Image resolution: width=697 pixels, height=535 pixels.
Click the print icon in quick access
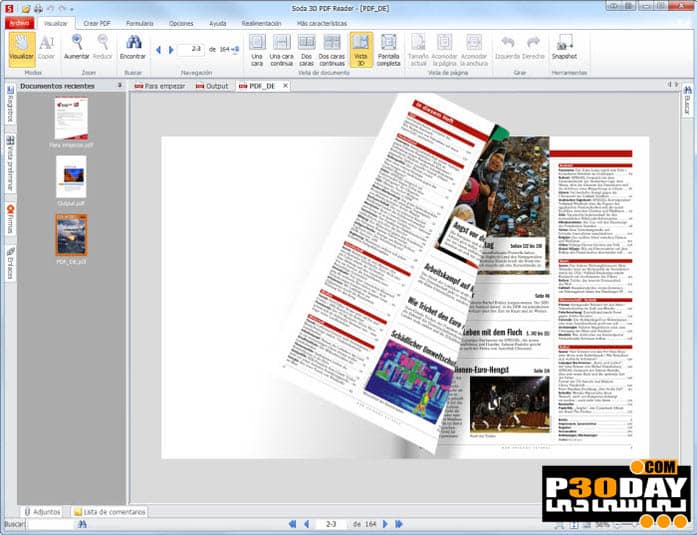point(38,8)
